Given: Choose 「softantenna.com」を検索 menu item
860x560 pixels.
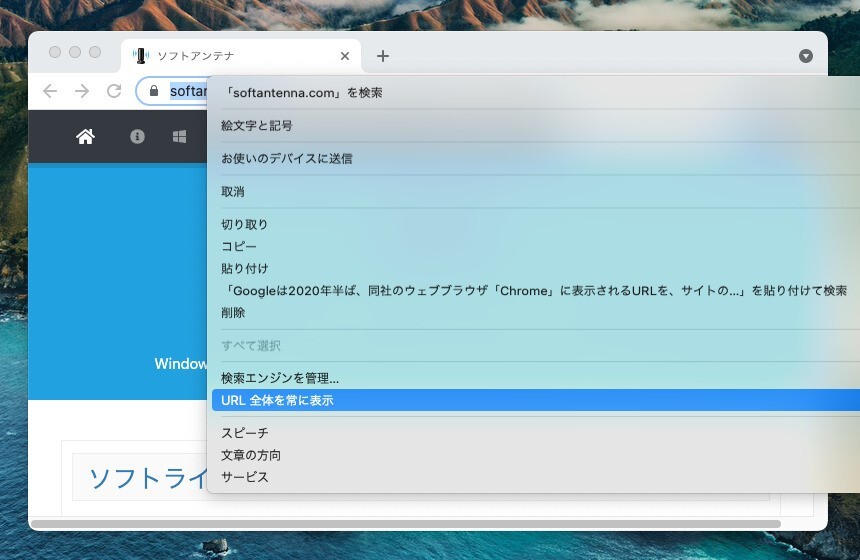Looking at the screenshot, I should [x=304, y=93].
